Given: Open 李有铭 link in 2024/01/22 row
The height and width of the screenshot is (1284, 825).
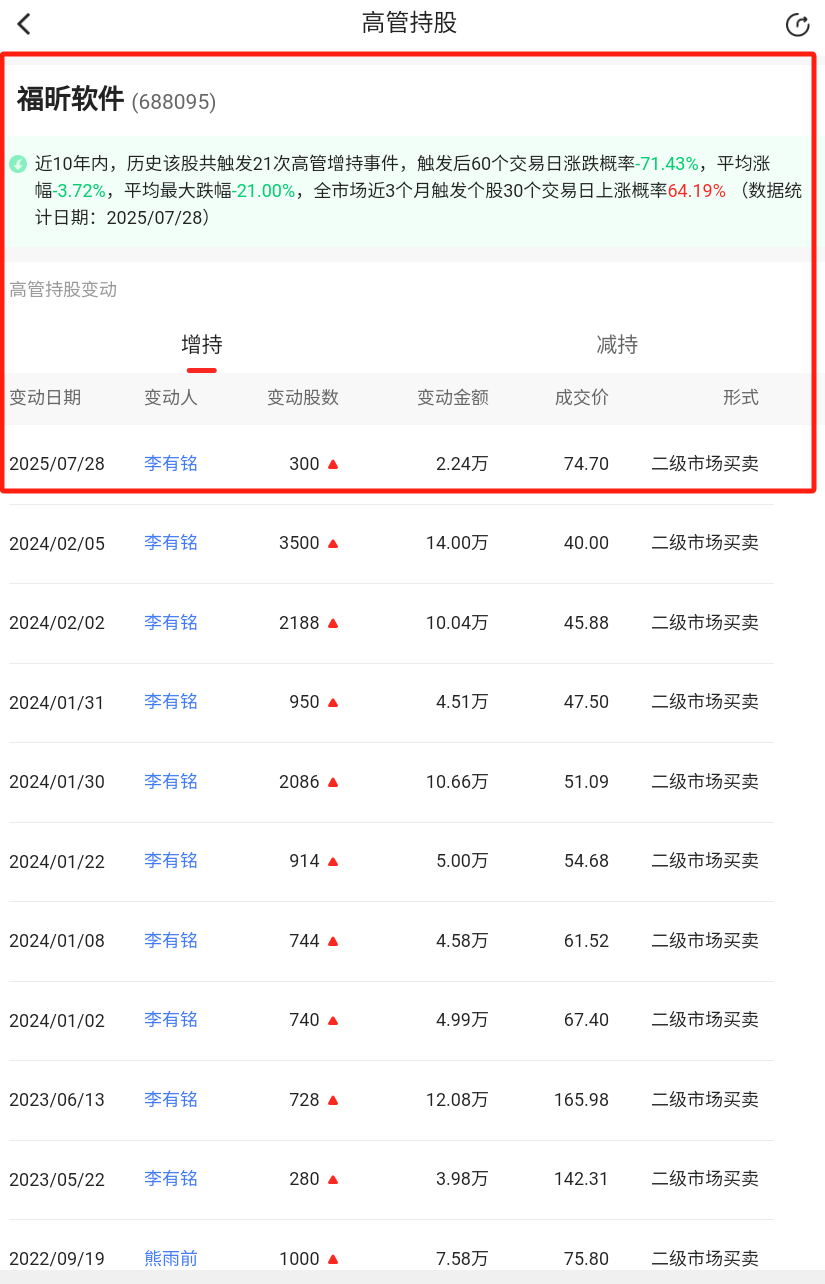Looking at the screenshot, I should coord(171,861).
